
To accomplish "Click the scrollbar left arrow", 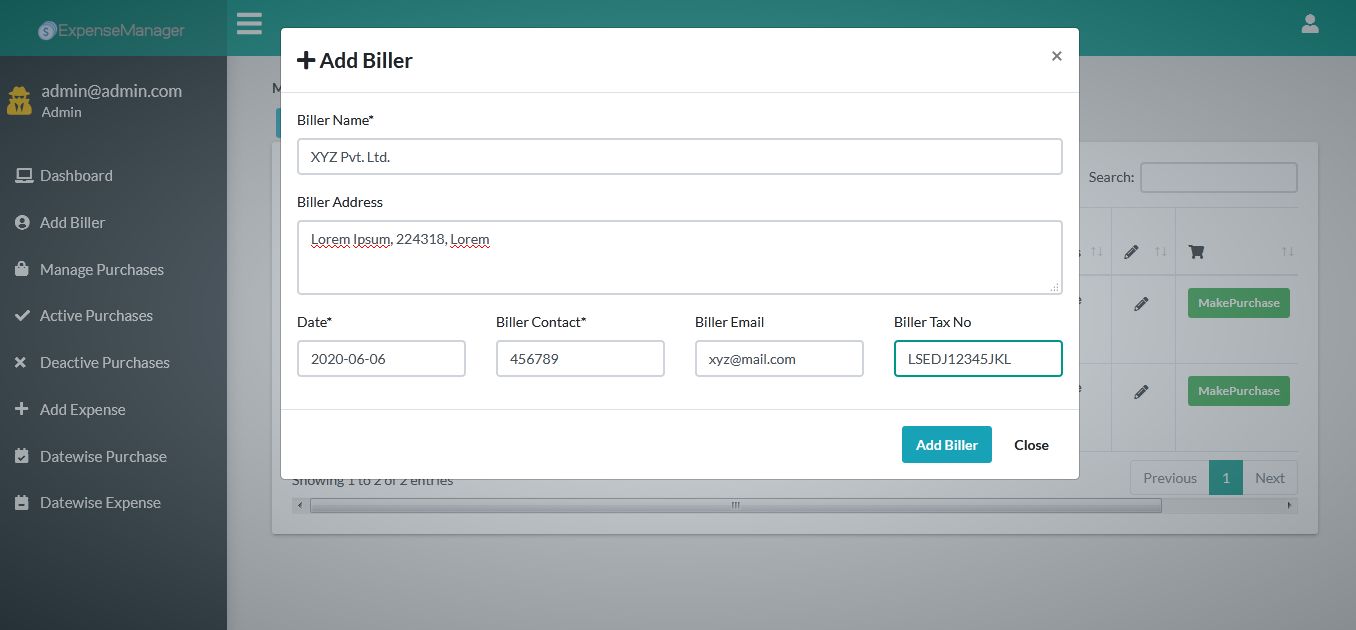I will coord(298,506).
